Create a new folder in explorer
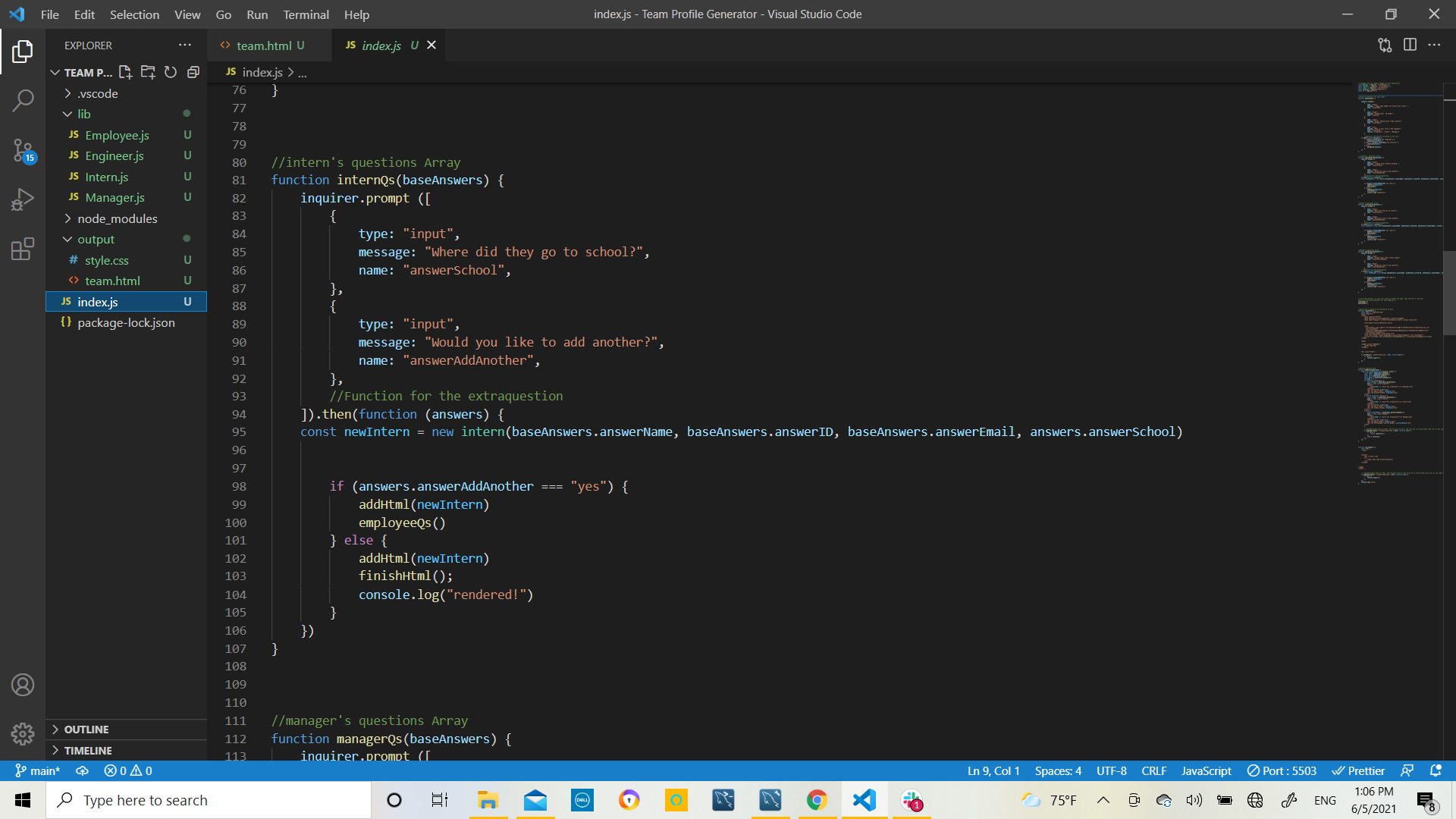This screenshot has width=1456, height=819. 148,72
